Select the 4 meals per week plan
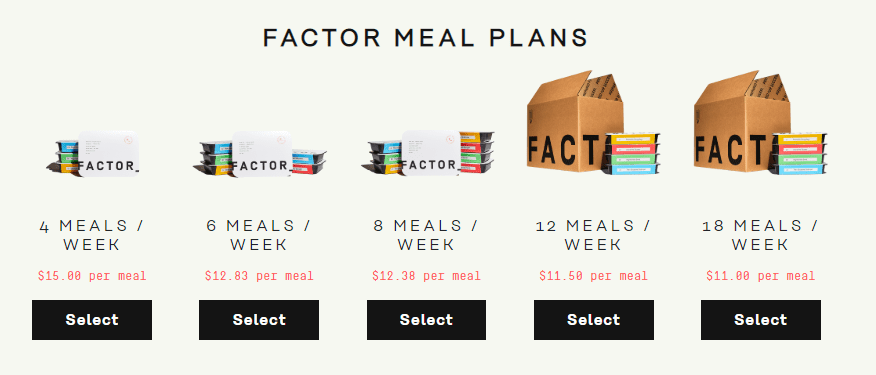Screen dimensions: 876x375 click(x=92, y=320)
